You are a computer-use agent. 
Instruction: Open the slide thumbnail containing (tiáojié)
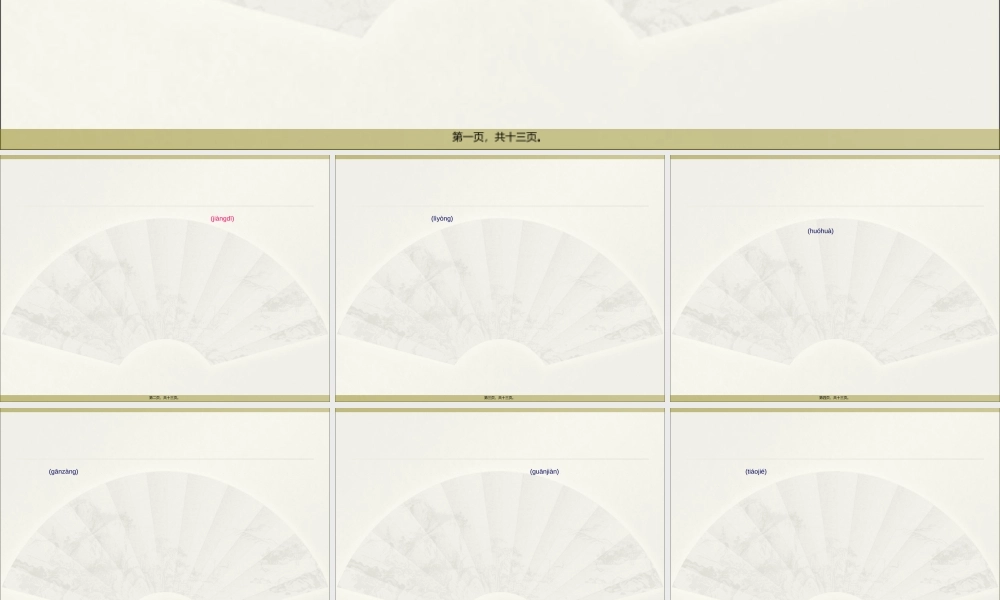[834, 530]
